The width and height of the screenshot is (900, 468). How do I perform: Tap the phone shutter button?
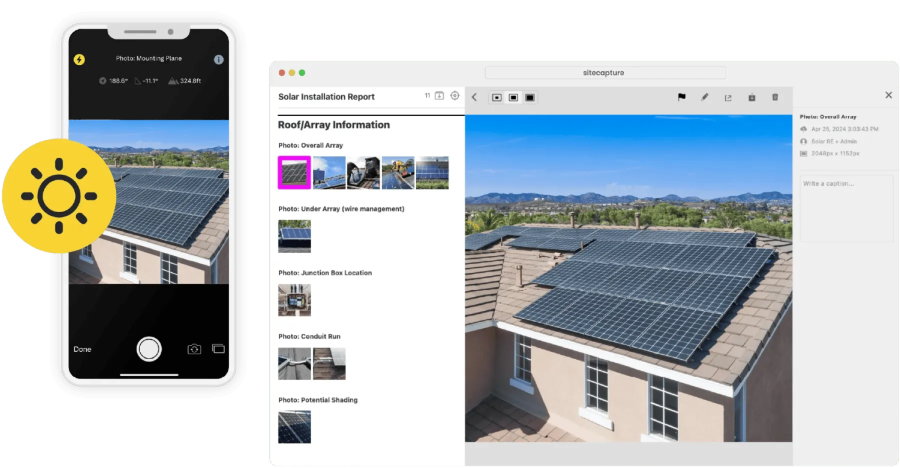tap(149, 349)
